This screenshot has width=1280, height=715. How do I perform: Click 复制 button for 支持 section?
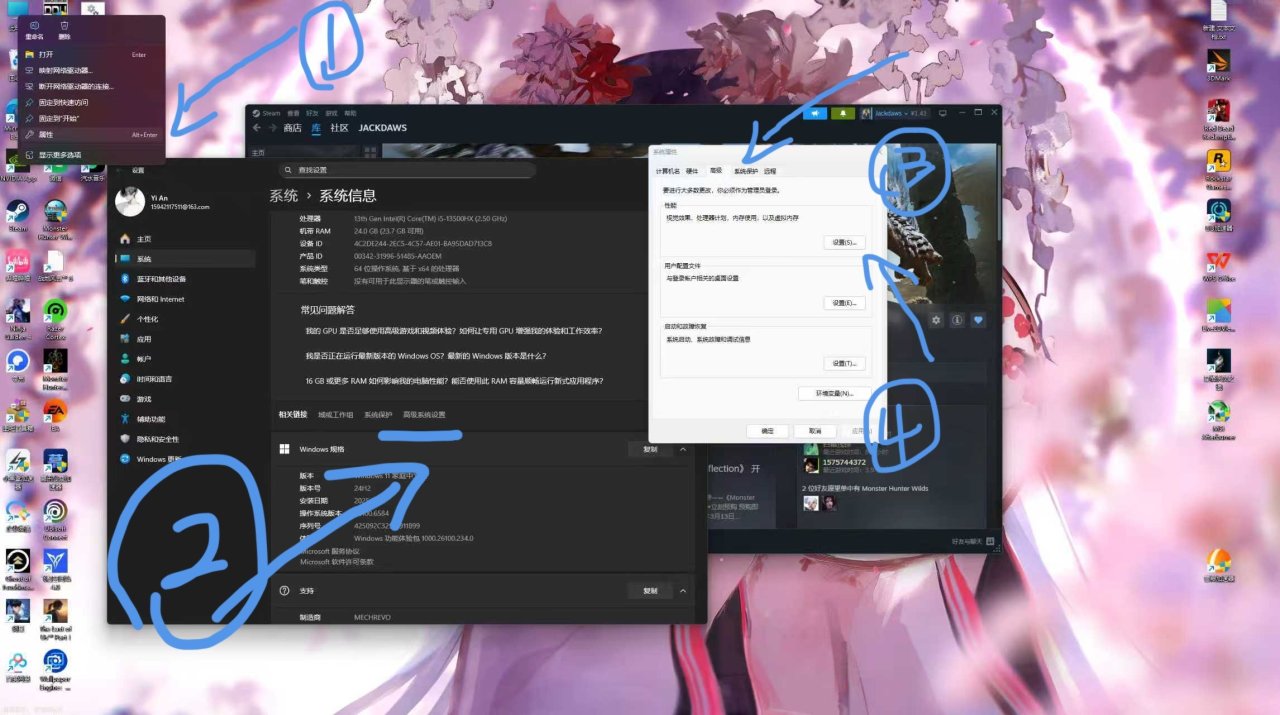pos(650,591)
